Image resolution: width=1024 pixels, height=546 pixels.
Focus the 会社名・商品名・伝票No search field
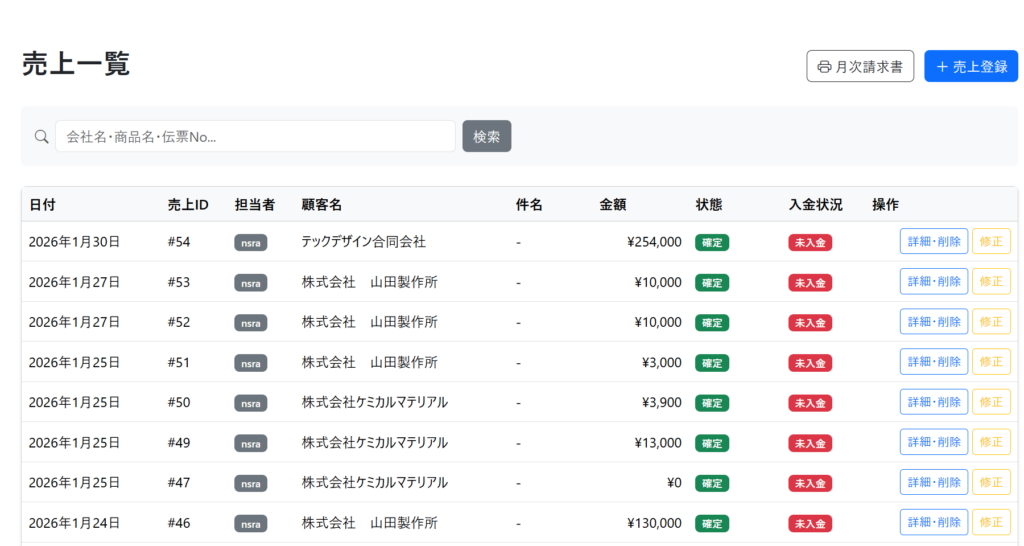[255, 137]
